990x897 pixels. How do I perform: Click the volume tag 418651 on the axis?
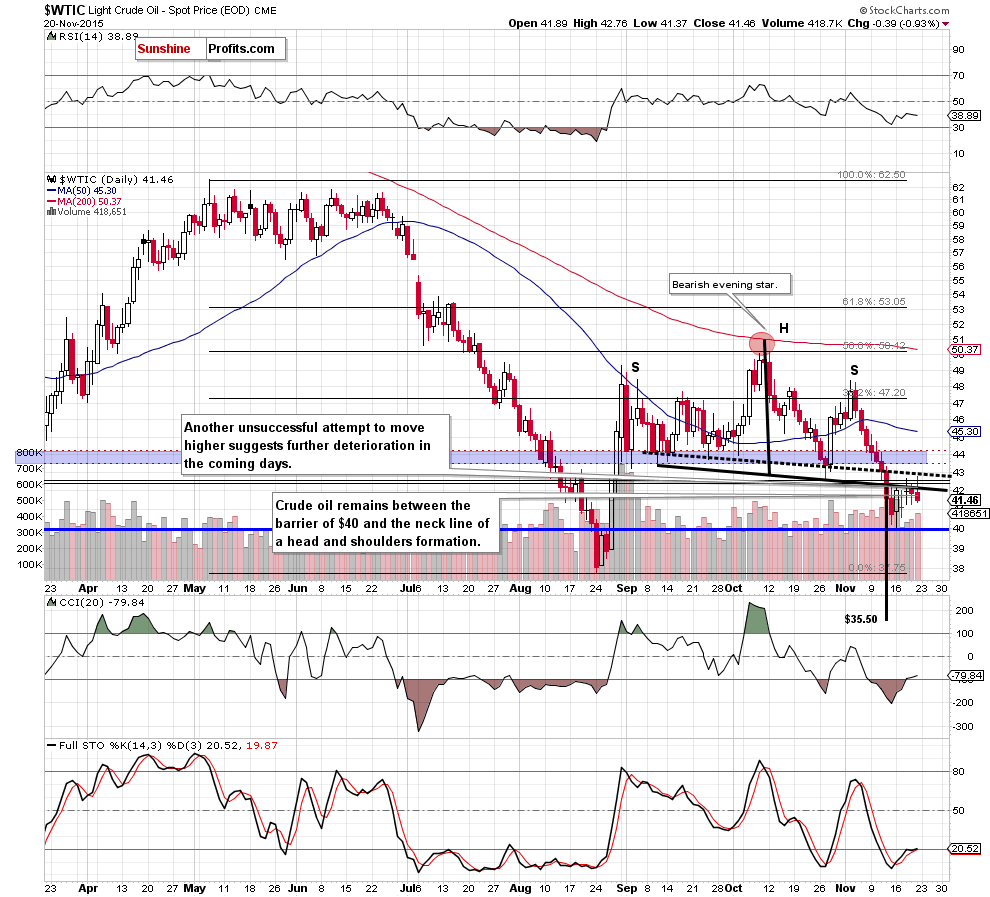(x=969, y=514)
